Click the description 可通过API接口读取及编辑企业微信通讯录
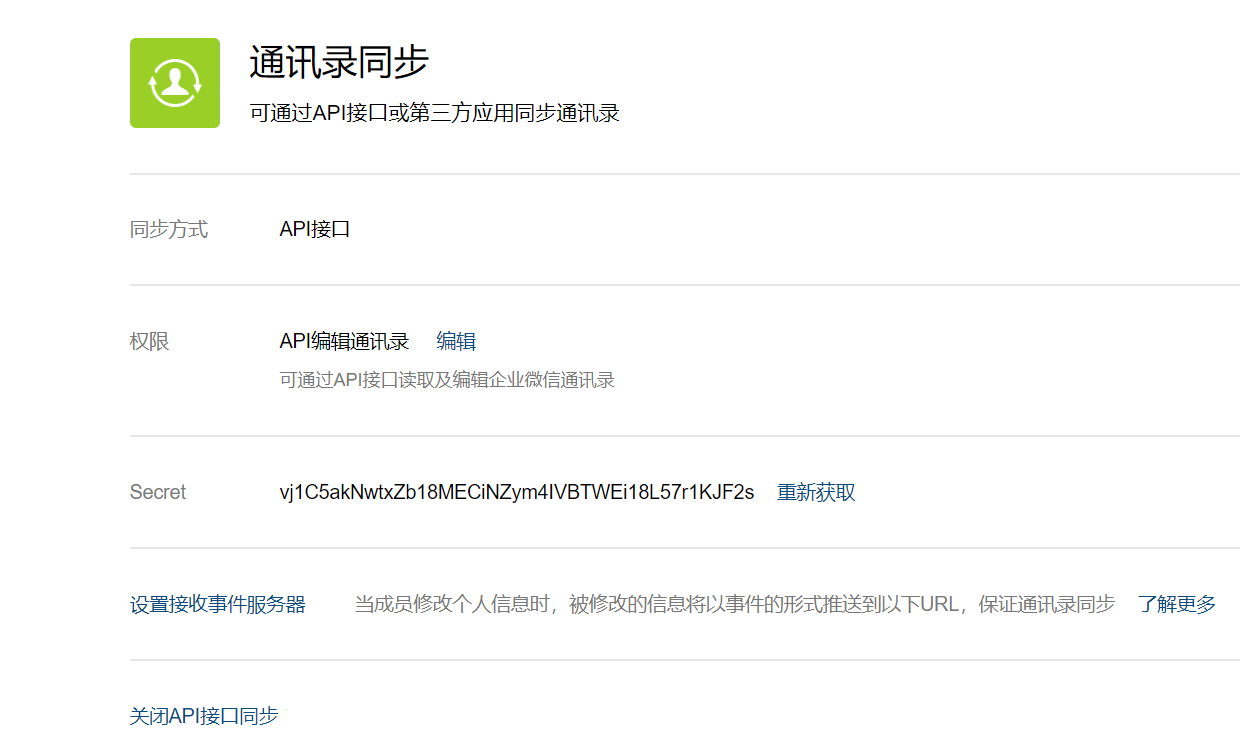The image size is (1240, 735). coord(447,380)
